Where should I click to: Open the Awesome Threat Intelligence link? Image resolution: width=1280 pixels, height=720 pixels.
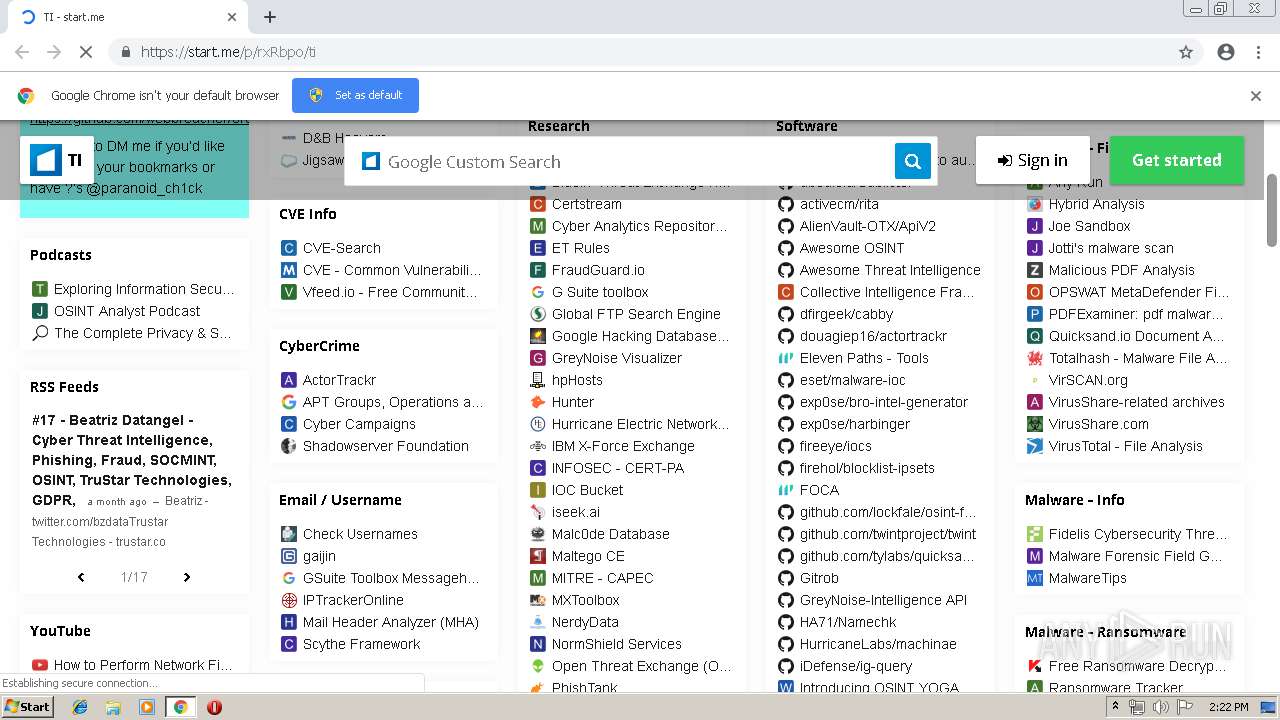pyautogui.click(x=890, y=270)
